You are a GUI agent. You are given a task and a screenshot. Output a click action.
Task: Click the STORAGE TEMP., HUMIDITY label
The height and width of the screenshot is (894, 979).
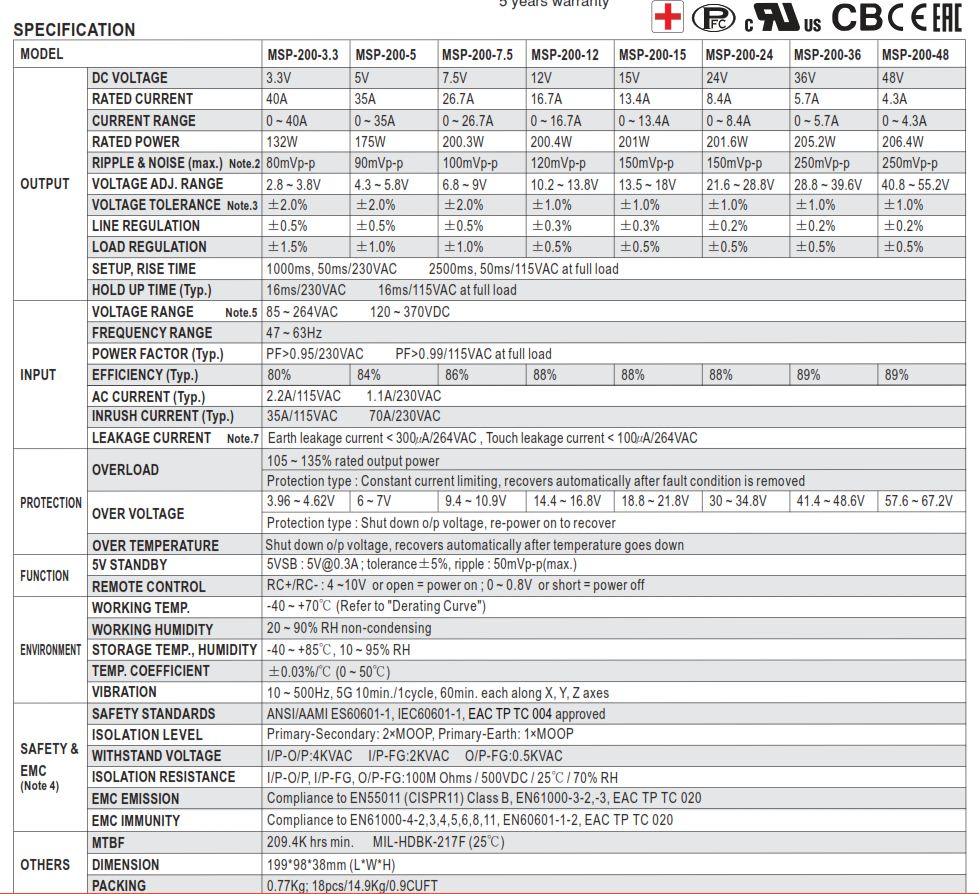point(174,650)
